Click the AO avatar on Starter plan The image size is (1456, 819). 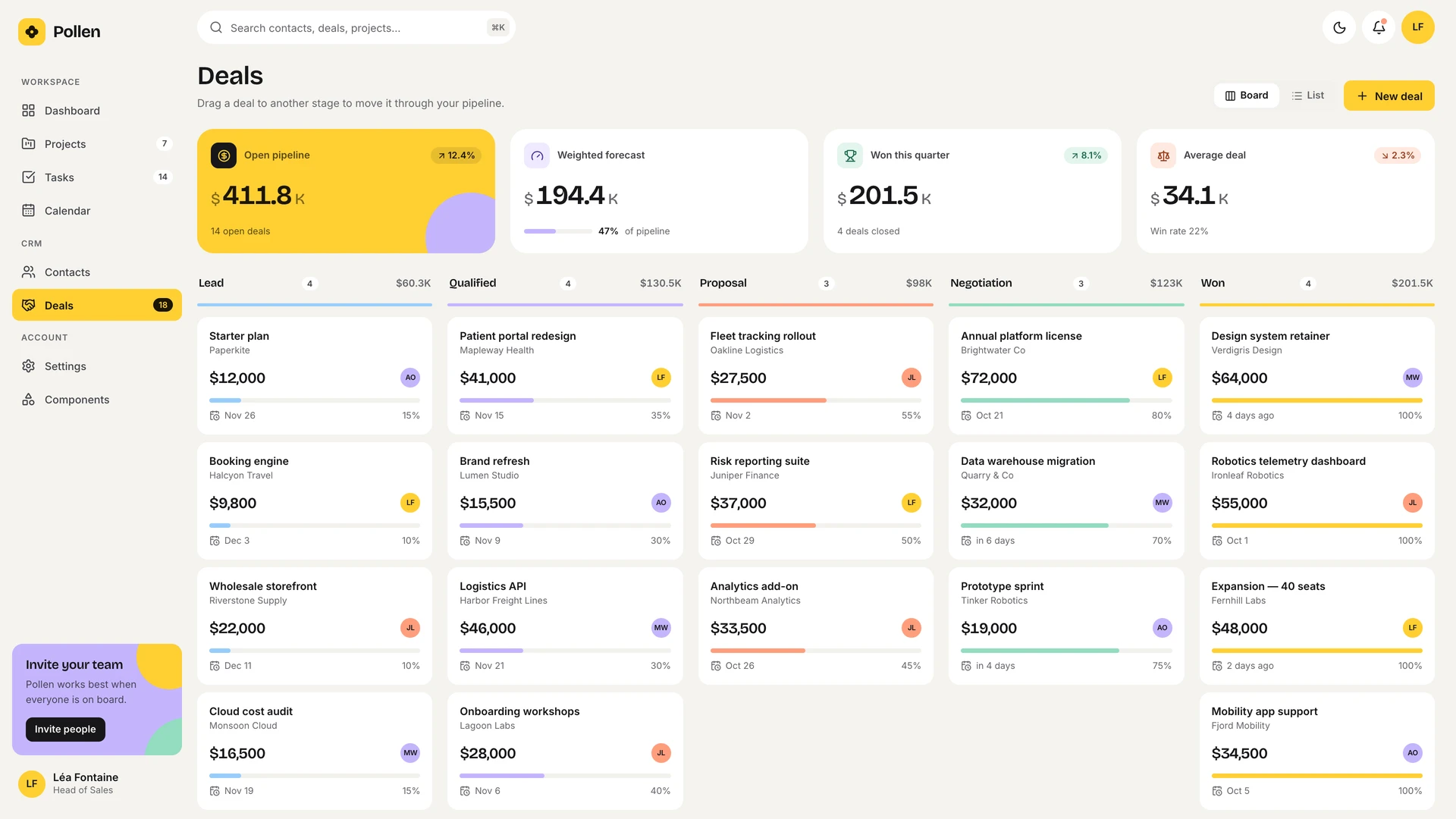coord(410,378)
